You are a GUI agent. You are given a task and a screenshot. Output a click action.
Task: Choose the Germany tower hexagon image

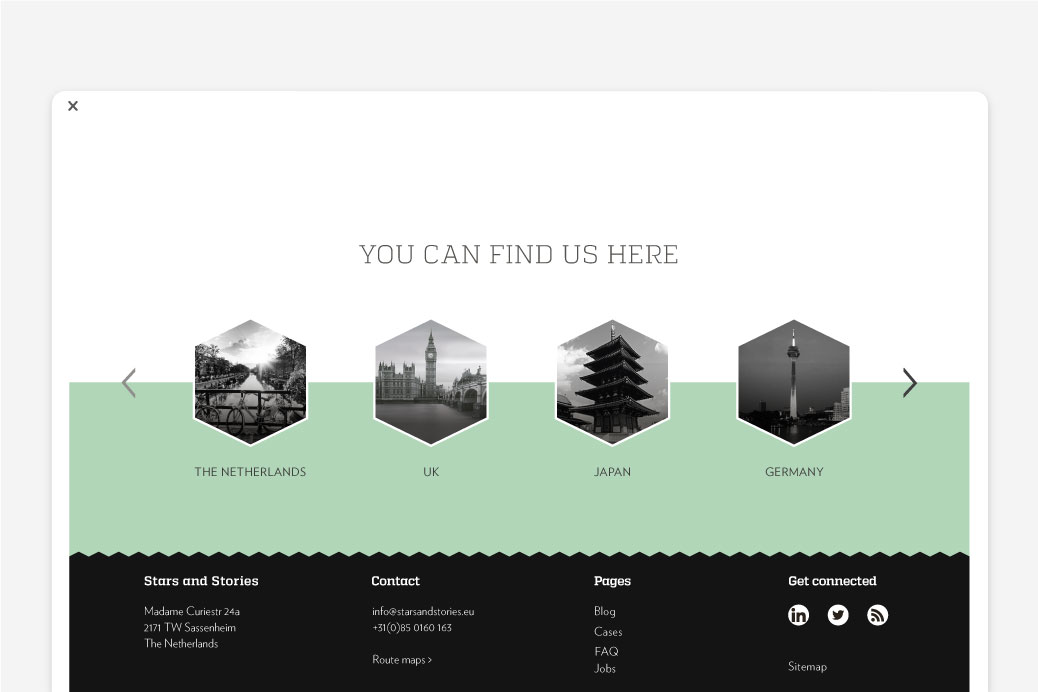click(x=794, y=382)
